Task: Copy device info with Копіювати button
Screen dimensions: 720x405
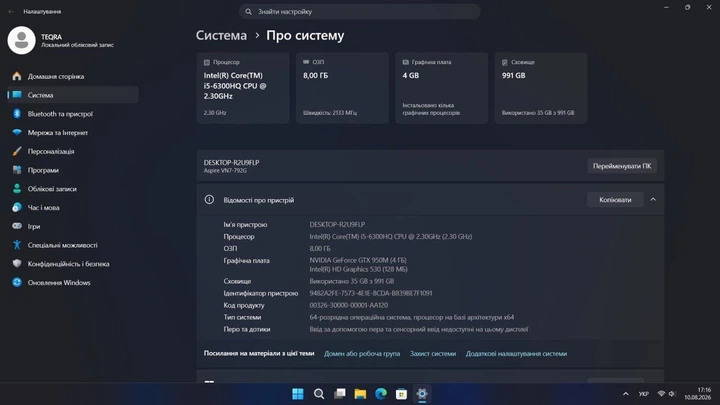Action: click(615, 200)
